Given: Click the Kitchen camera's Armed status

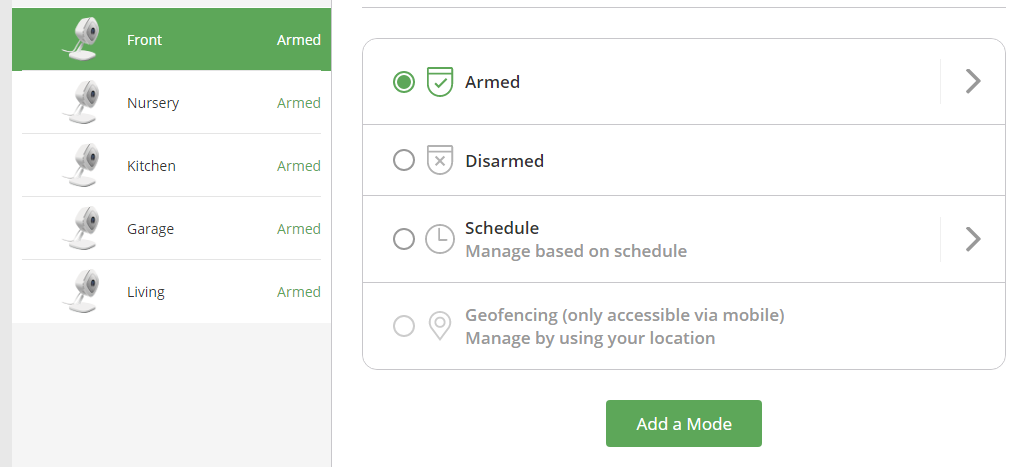Looking at the screenshot, I should 298,166.
